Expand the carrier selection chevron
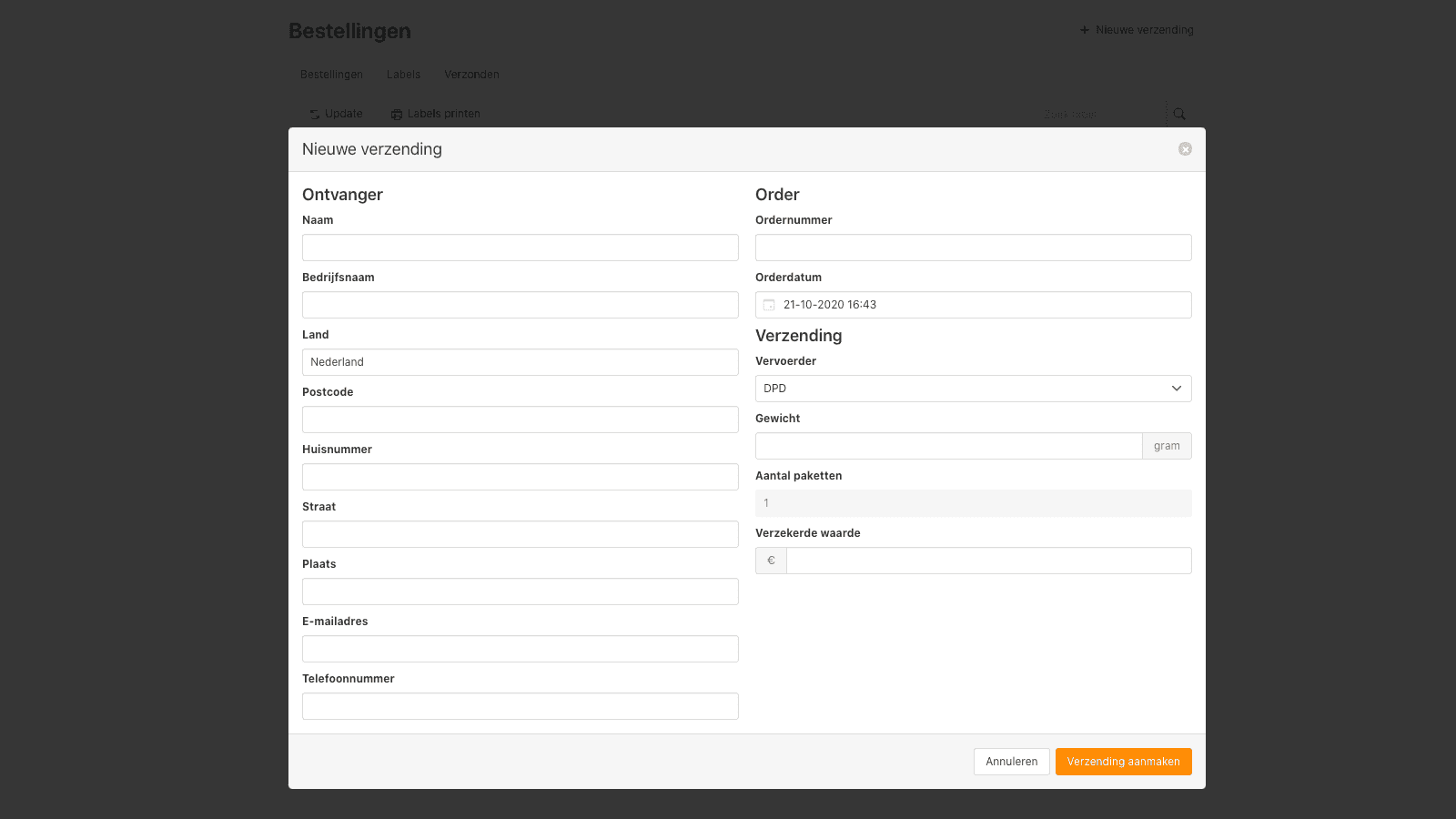Image resolution: width=1456 pixels, height=819 pixels. click(x=1175, y=388)
